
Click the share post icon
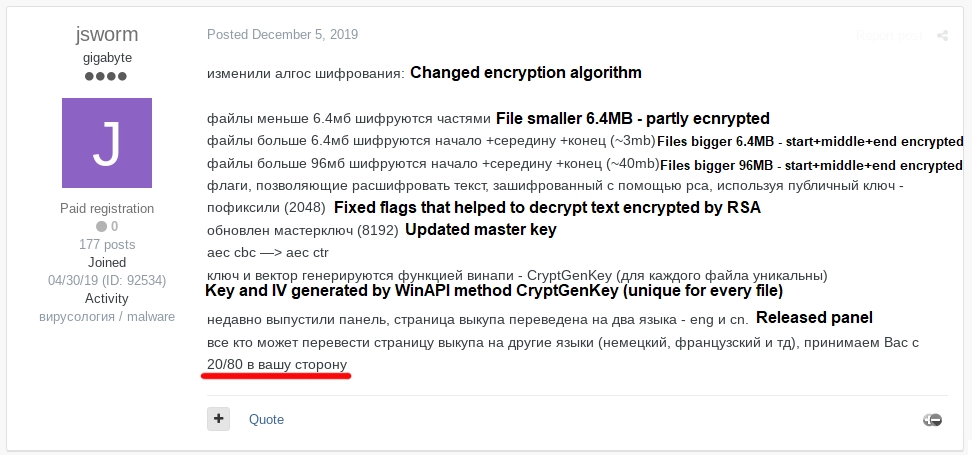[942, 36]
